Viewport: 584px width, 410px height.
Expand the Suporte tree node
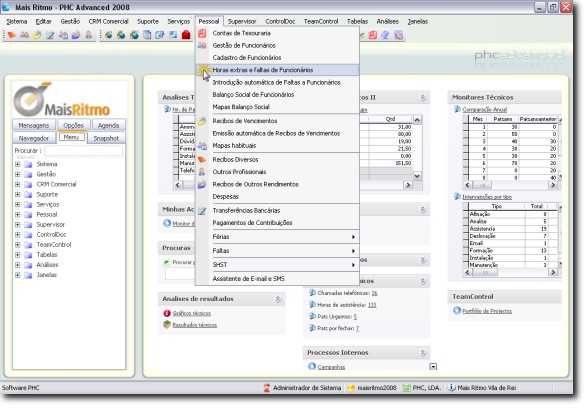[x=18, y=194]
